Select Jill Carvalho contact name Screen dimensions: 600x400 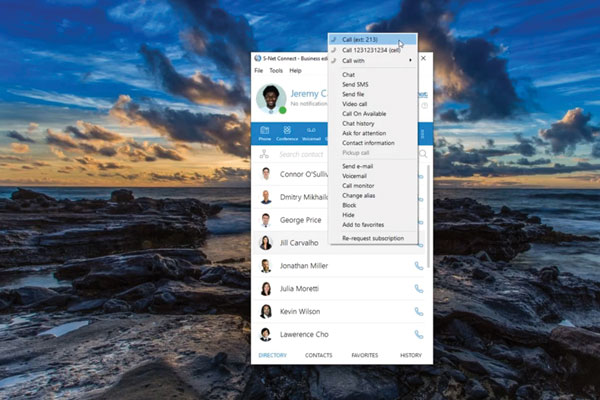point(299,243)
